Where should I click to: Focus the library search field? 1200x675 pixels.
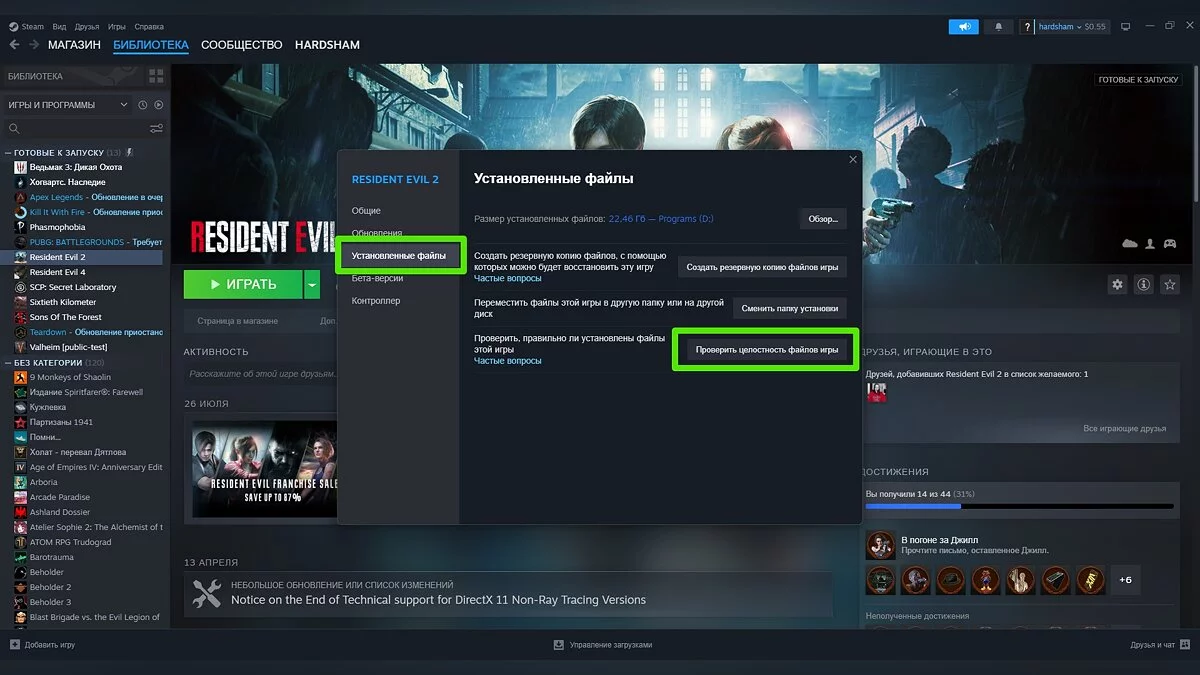(83, 128)
